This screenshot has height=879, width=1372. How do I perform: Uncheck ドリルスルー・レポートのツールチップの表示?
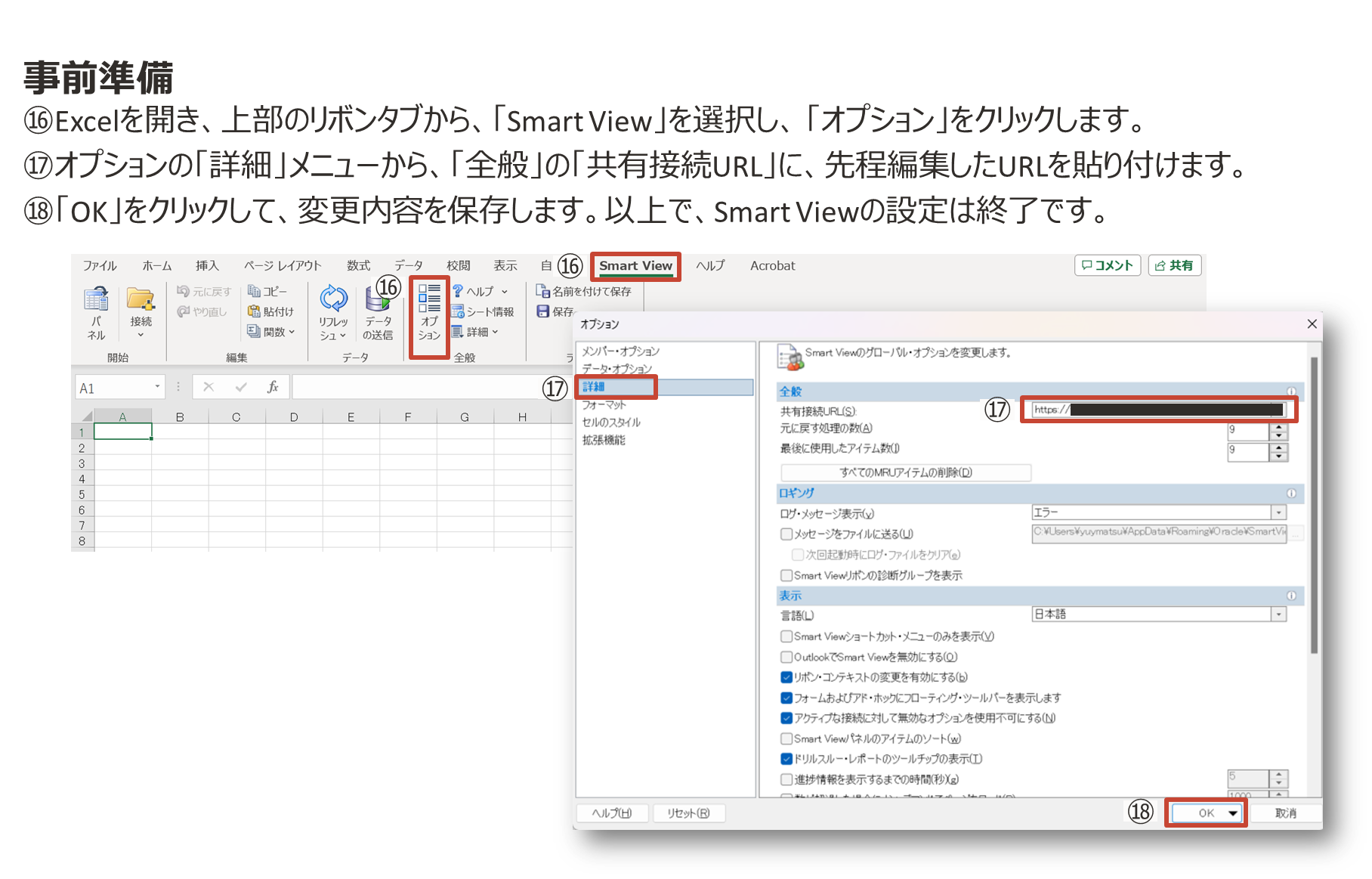click(786, 759)
